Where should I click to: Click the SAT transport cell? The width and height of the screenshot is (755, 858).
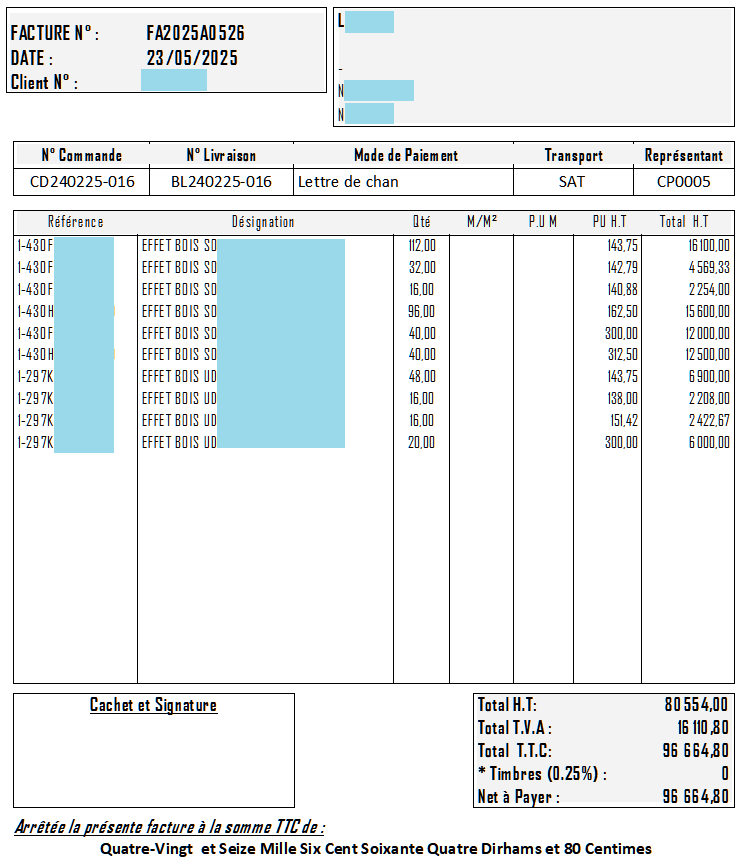tap(572, 182)
